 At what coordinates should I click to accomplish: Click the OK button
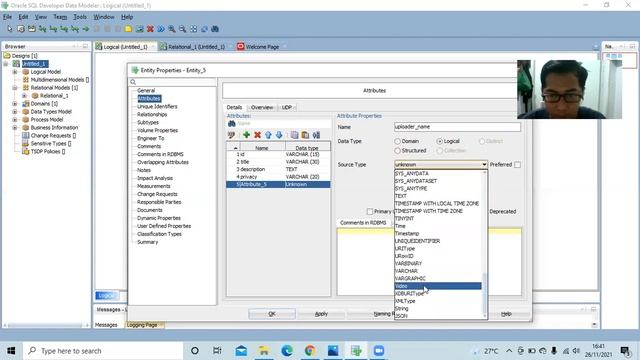click(x=272, y=314)
